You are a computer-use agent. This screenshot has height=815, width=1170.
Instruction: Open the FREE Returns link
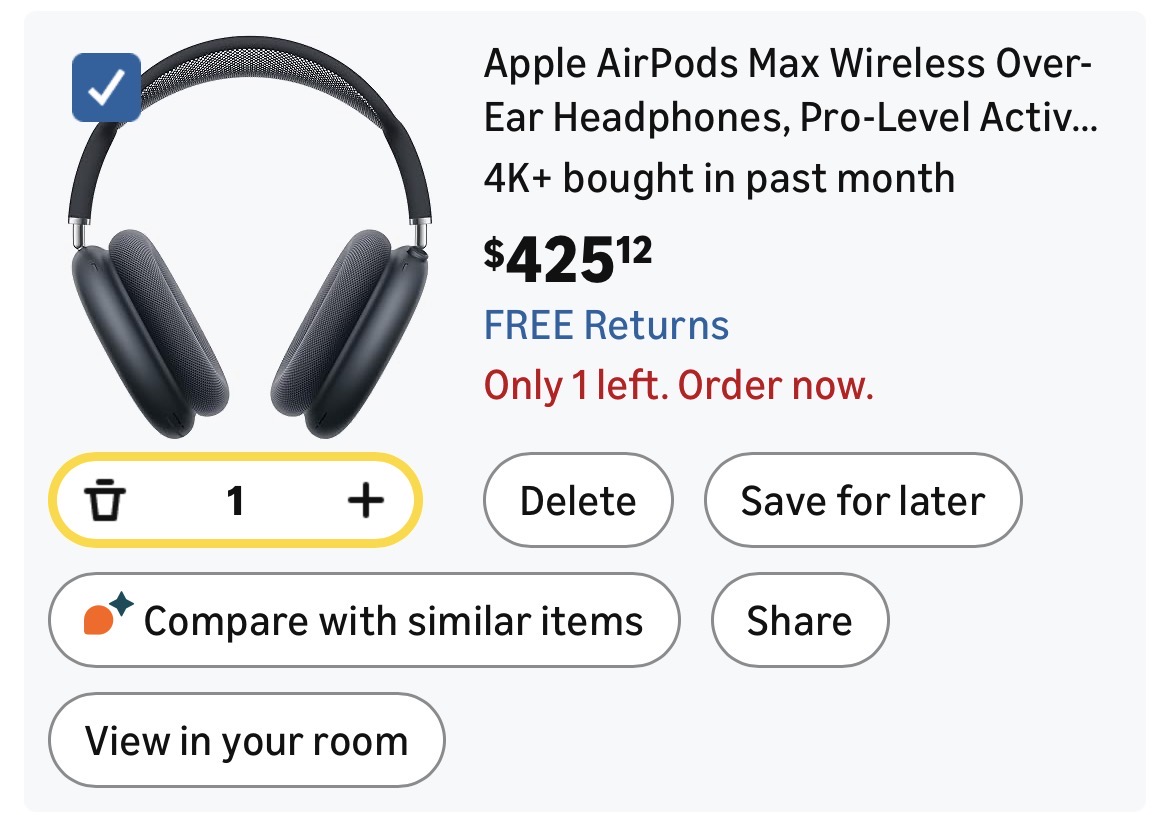point(606,326)
